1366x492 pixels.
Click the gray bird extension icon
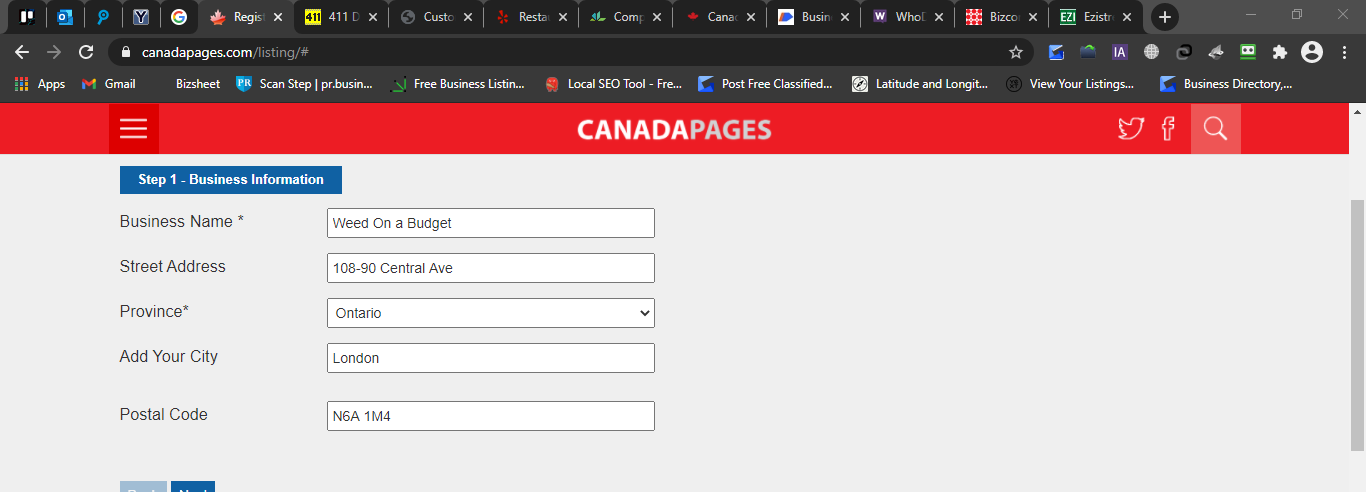click(1216, 52)
